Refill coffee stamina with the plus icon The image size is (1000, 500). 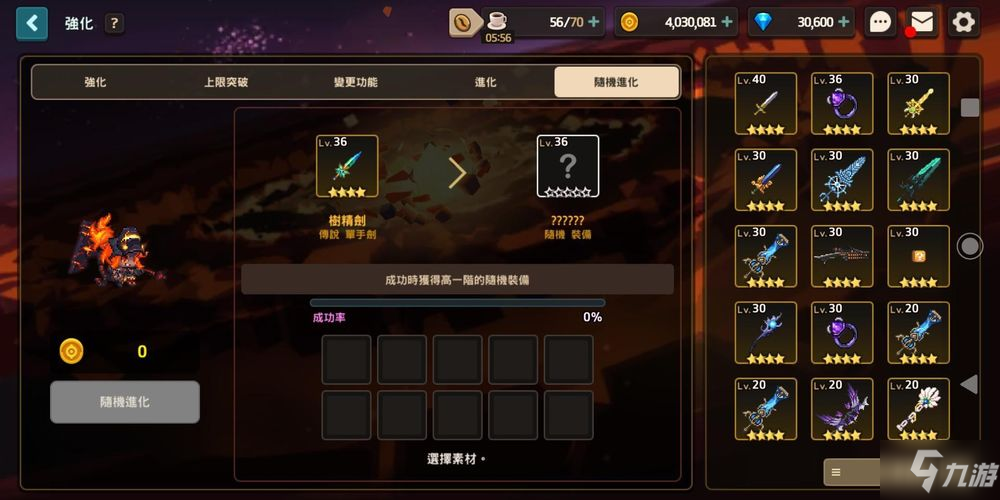(x=594, y=22)
